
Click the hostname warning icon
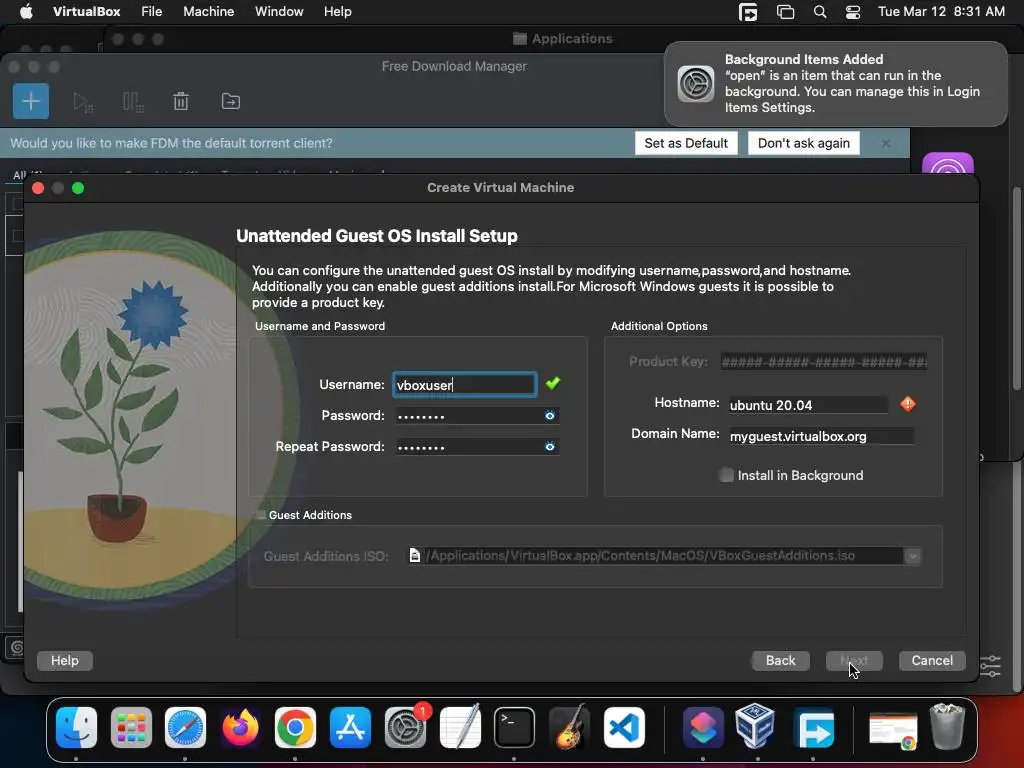pyautogui.click(x=908, y=404)
